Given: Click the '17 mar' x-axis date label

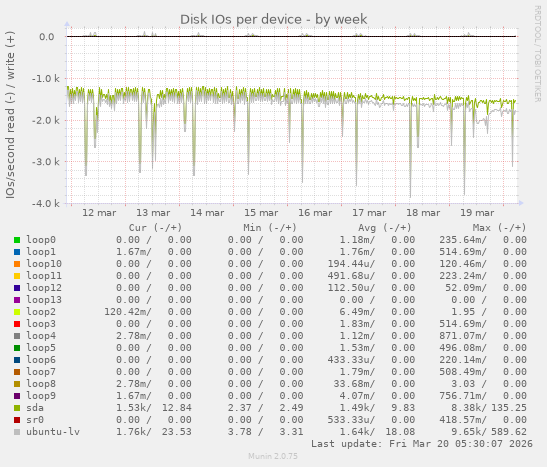Looking at the screenshot, I should coord(369,213).
